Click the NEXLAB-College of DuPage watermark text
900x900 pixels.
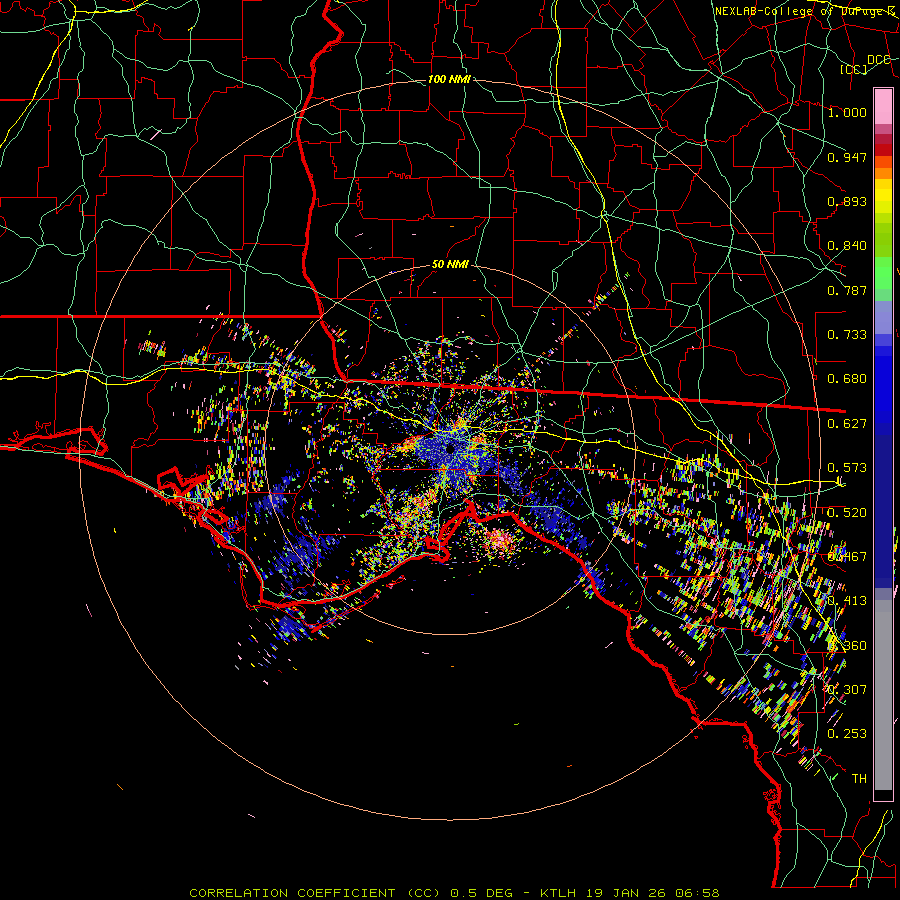point(805,11)
